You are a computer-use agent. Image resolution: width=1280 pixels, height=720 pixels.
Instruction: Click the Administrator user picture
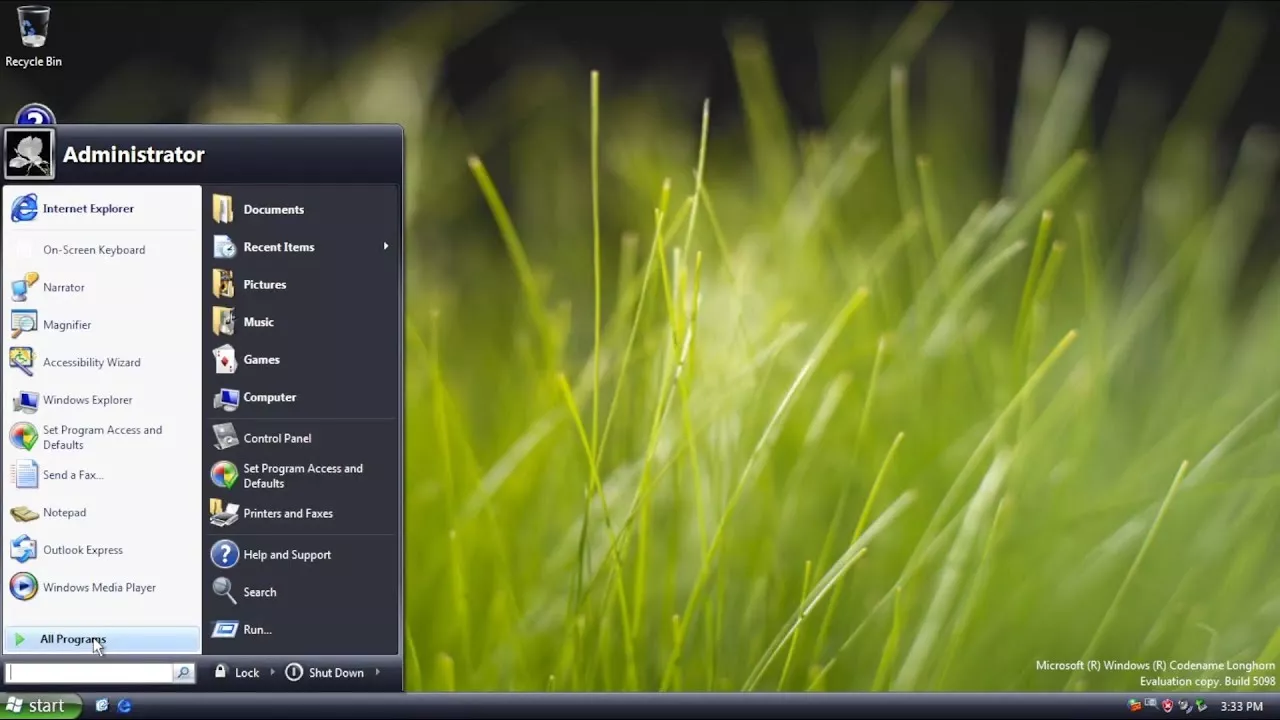[x=29, y=154]
